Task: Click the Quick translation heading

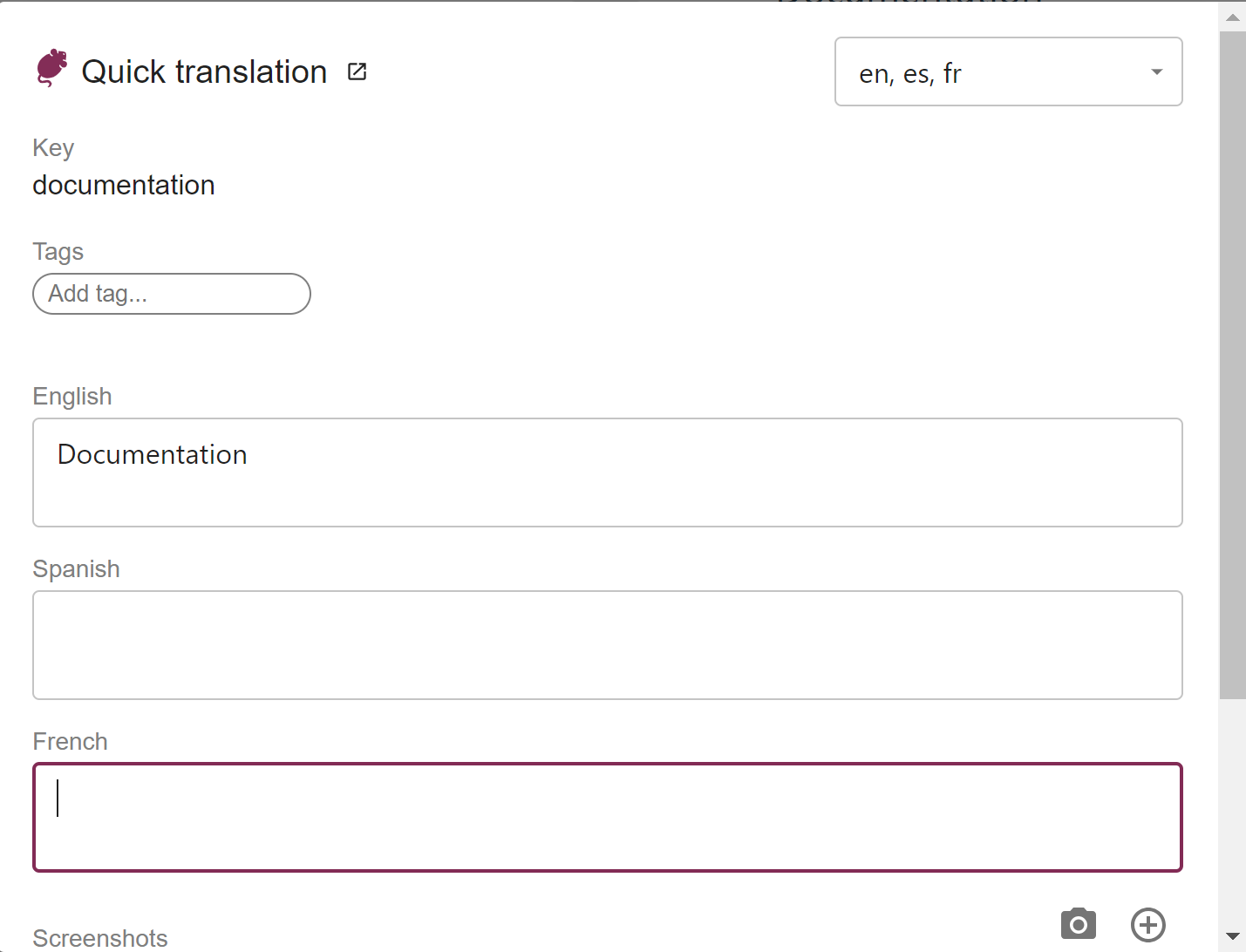Action: coord(205,71)
